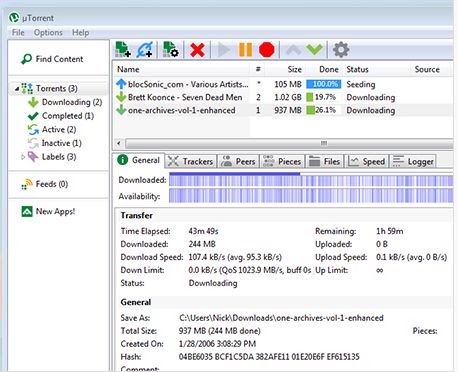458x372 pixels.
Task: Select Downloading (2) in sidebar
Action: [x=72, y=102]
